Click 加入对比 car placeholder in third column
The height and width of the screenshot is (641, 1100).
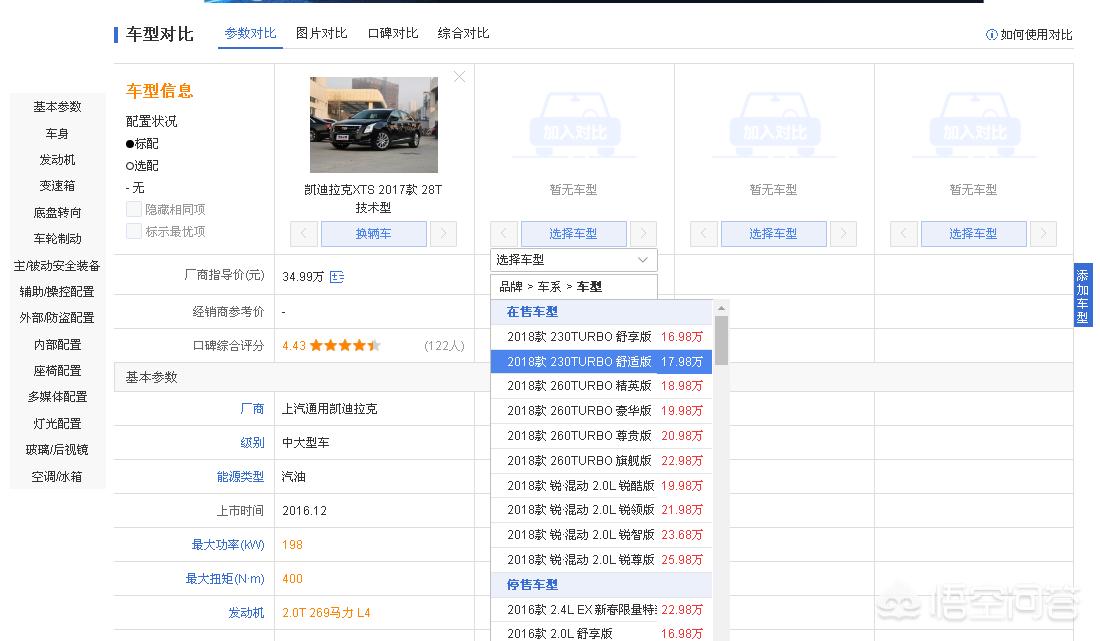774,125
